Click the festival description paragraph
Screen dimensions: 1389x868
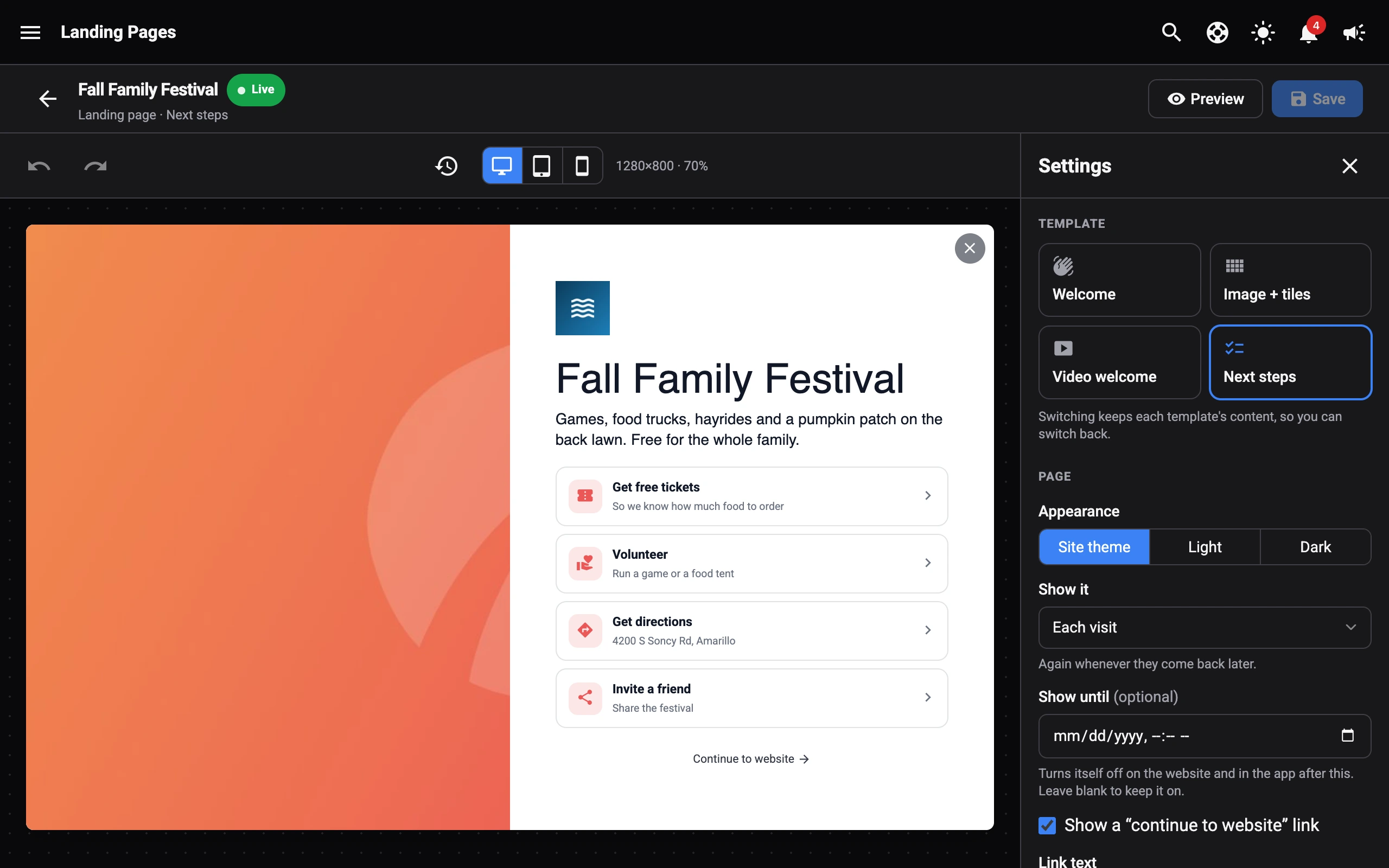(x=748, y=430)
